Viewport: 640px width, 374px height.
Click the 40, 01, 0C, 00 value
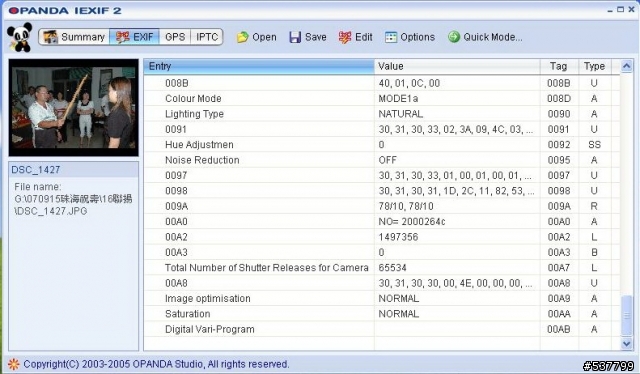click(x=409, y=83)
